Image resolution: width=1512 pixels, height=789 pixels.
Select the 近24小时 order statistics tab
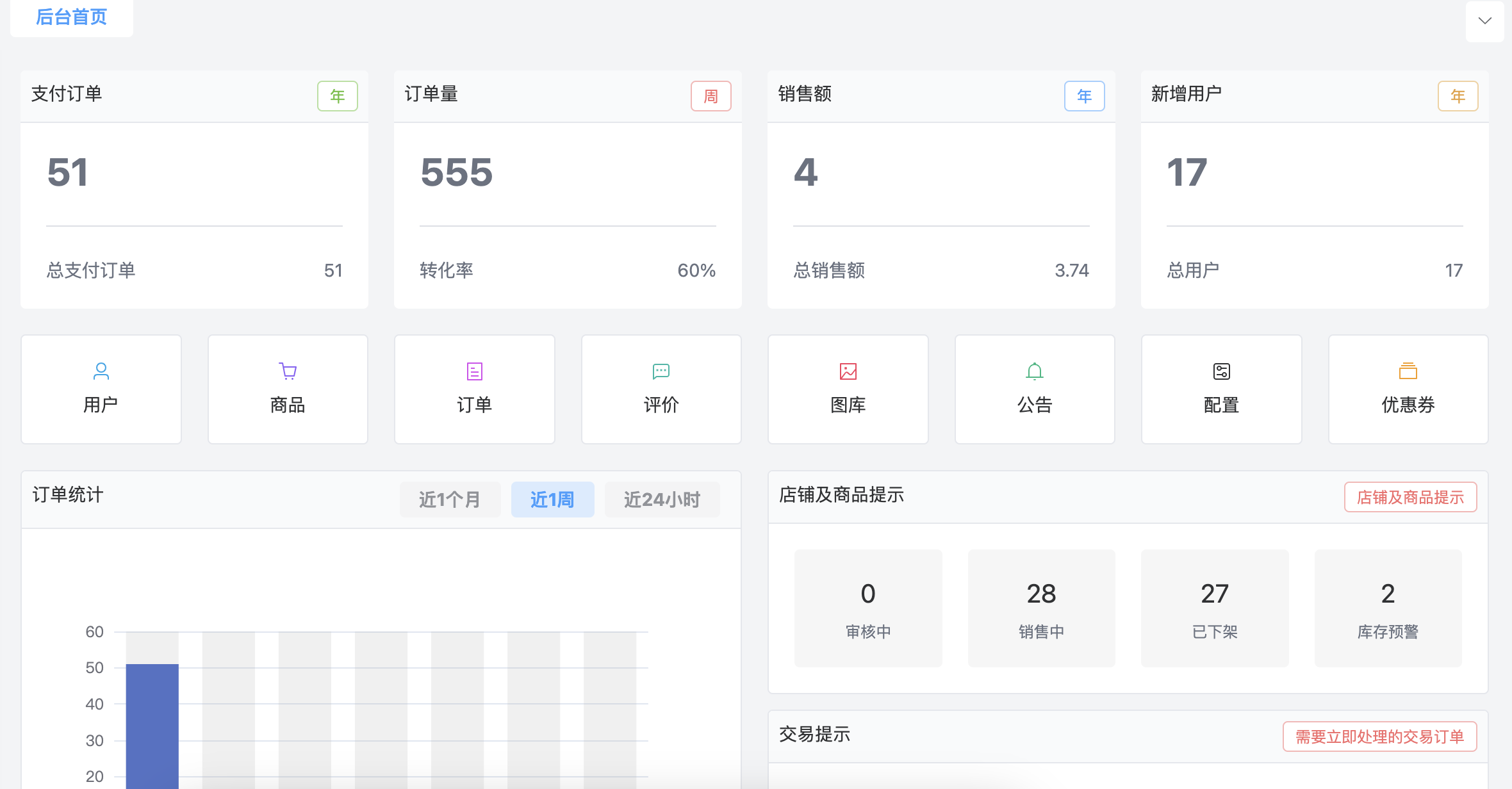click(662, 500)
